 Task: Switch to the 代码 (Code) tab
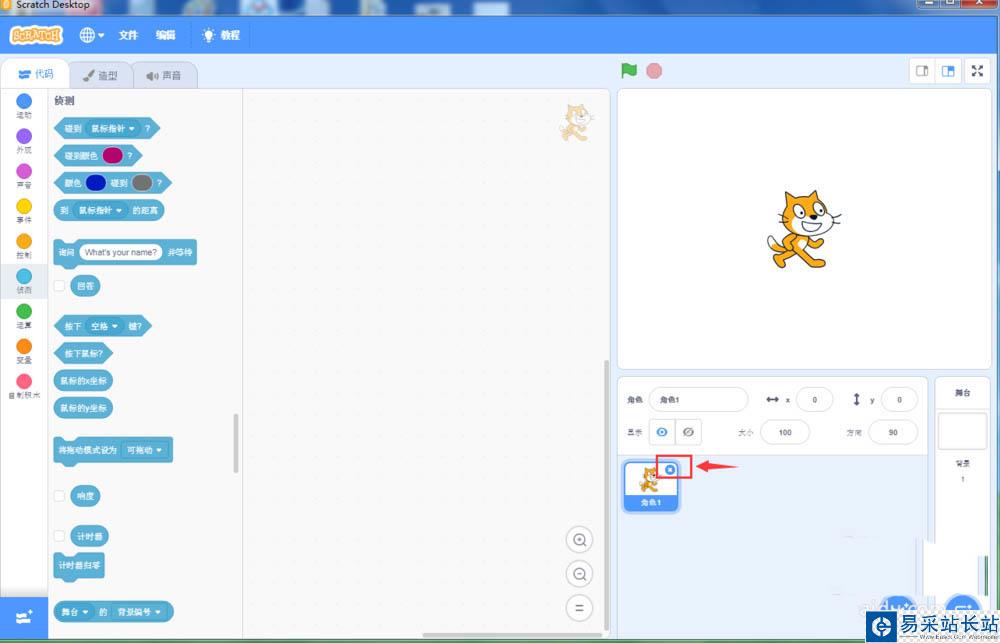[35, 75]
